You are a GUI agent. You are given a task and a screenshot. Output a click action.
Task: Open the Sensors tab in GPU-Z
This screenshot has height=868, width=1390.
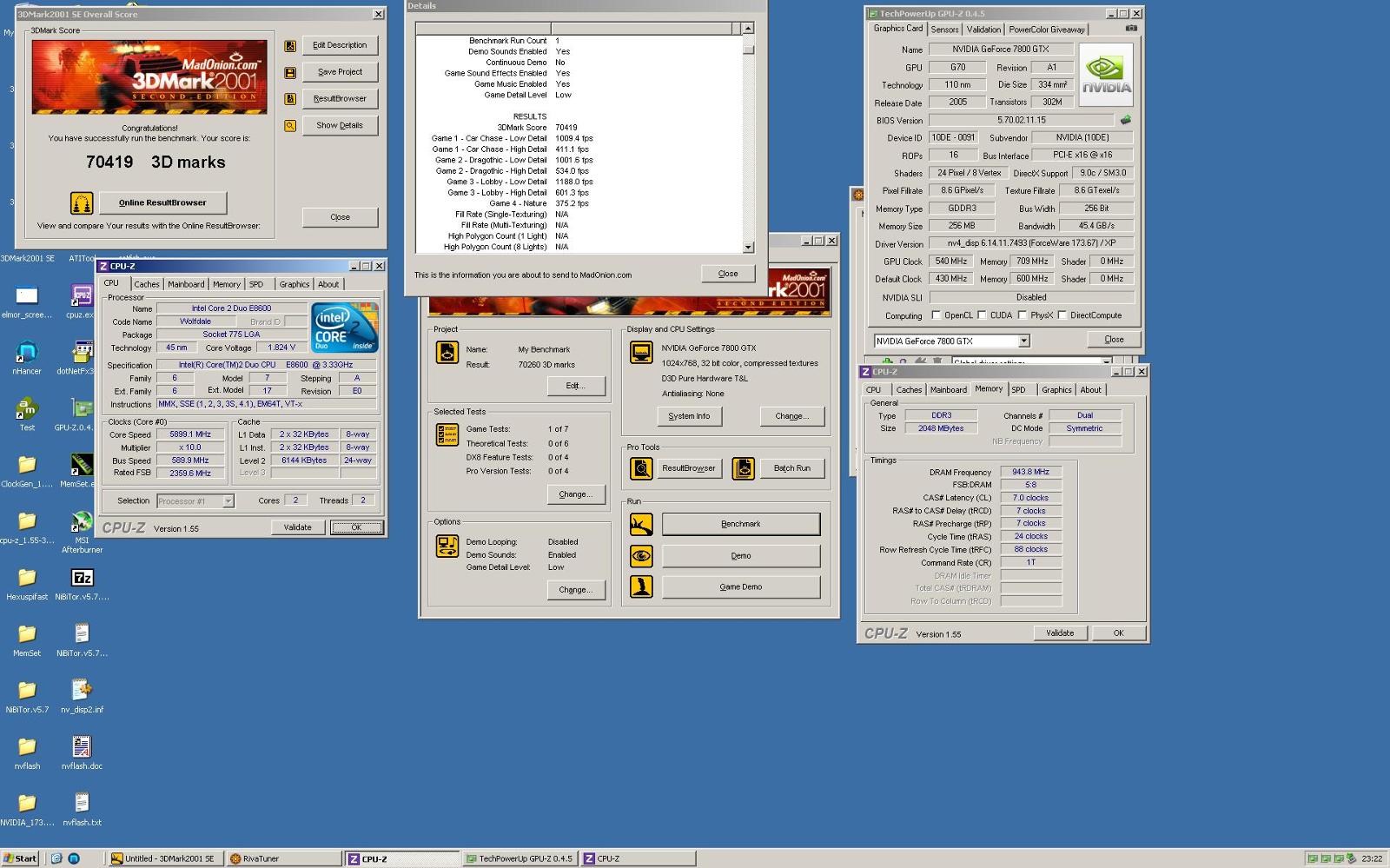pos(944,30)
